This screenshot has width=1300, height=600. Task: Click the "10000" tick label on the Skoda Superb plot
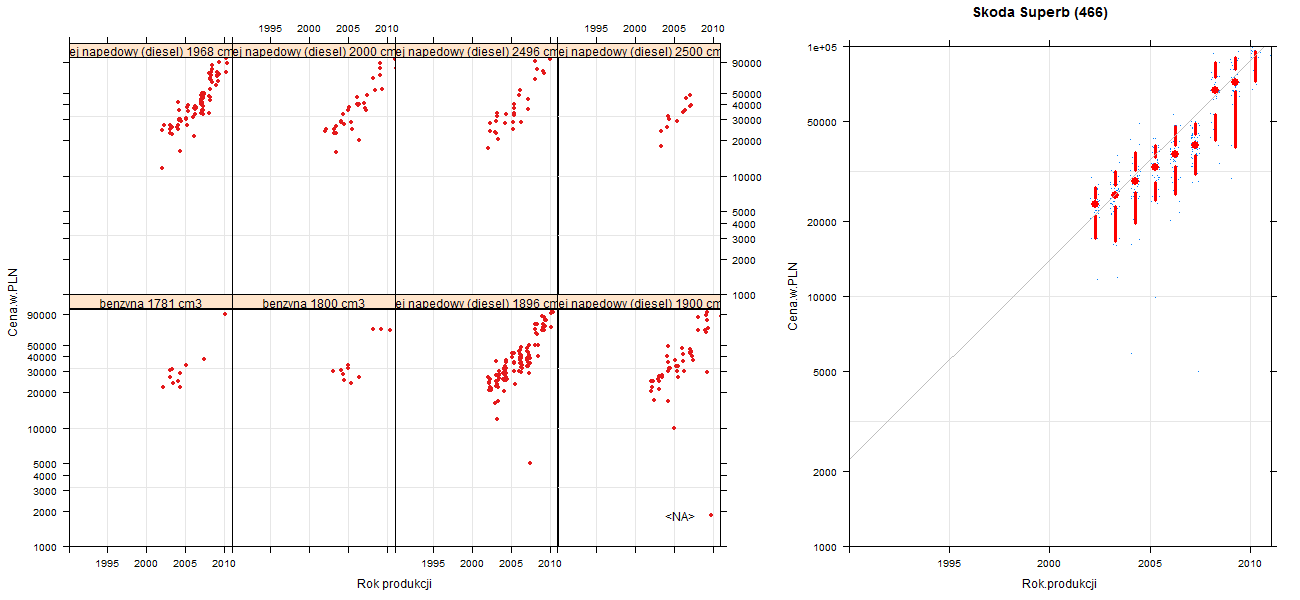[x=822, y=296]
